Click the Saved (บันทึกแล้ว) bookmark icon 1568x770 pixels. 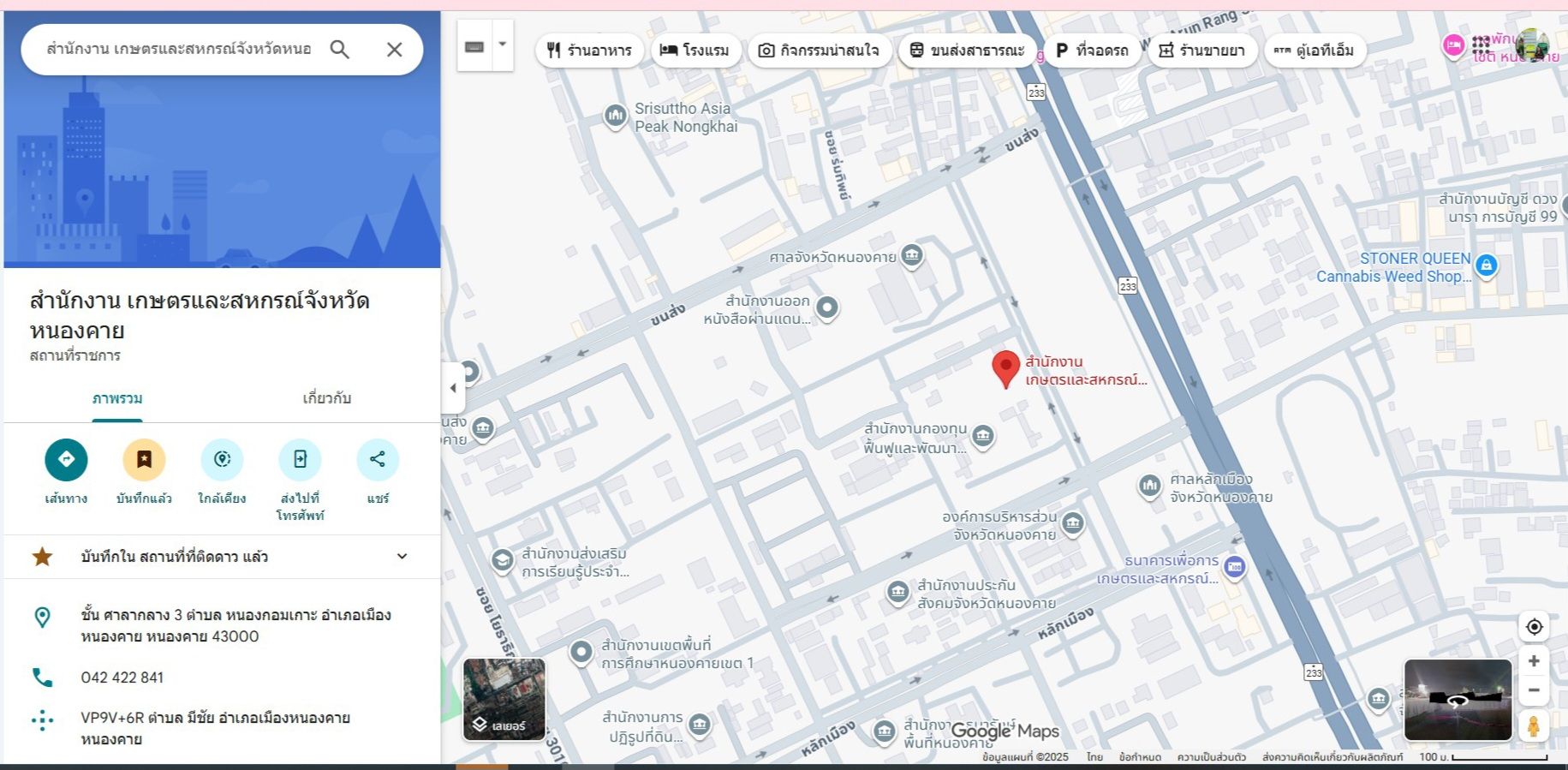click(144, 460)
